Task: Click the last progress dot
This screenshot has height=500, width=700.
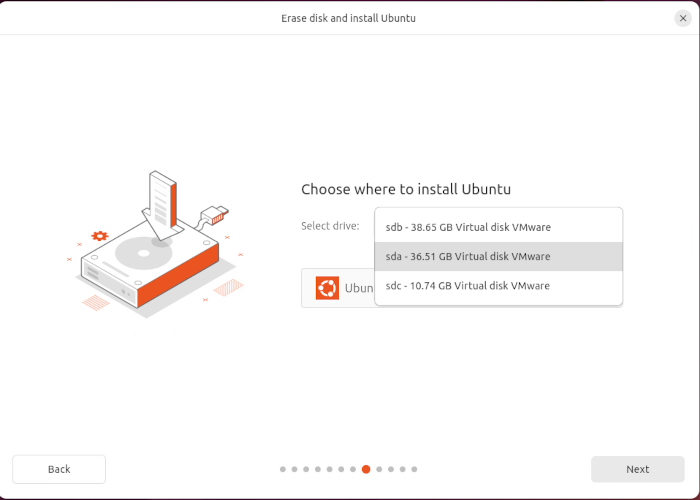Action: (414, 469)
